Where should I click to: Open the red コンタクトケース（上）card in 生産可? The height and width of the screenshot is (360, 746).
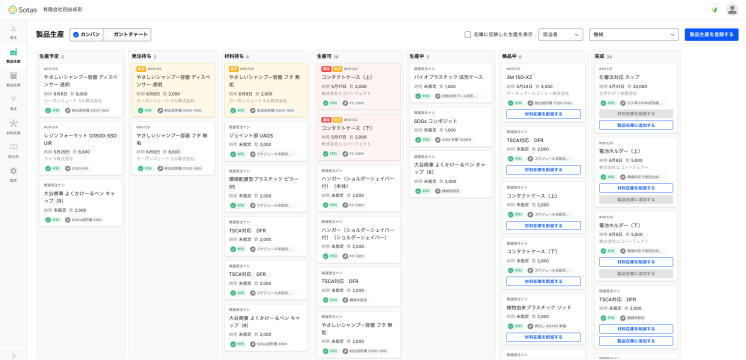click(358, 86)
